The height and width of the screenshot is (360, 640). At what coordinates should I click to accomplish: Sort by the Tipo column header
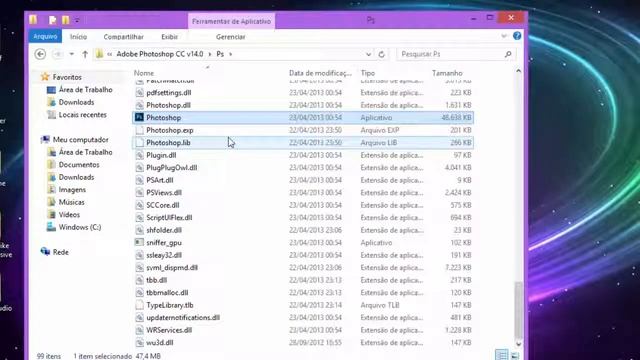click(x=367, y=73)
